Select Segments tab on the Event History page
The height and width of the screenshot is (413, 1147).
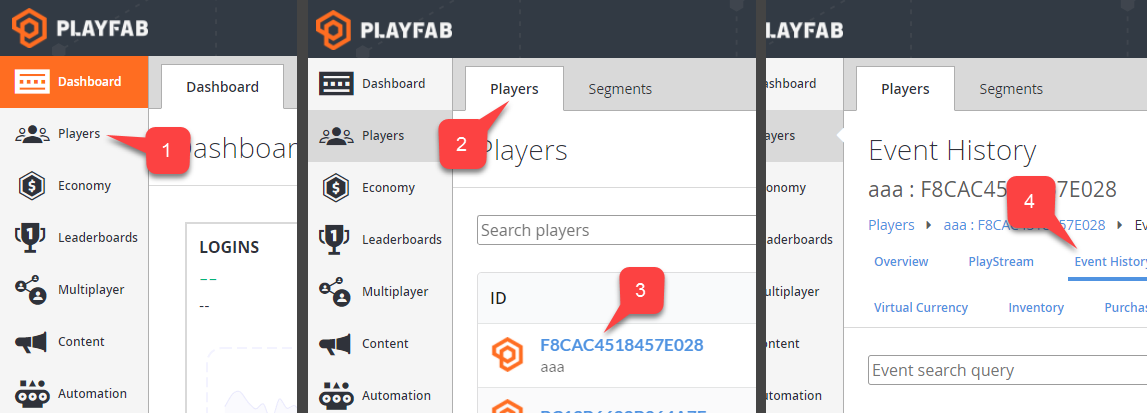1011,89
